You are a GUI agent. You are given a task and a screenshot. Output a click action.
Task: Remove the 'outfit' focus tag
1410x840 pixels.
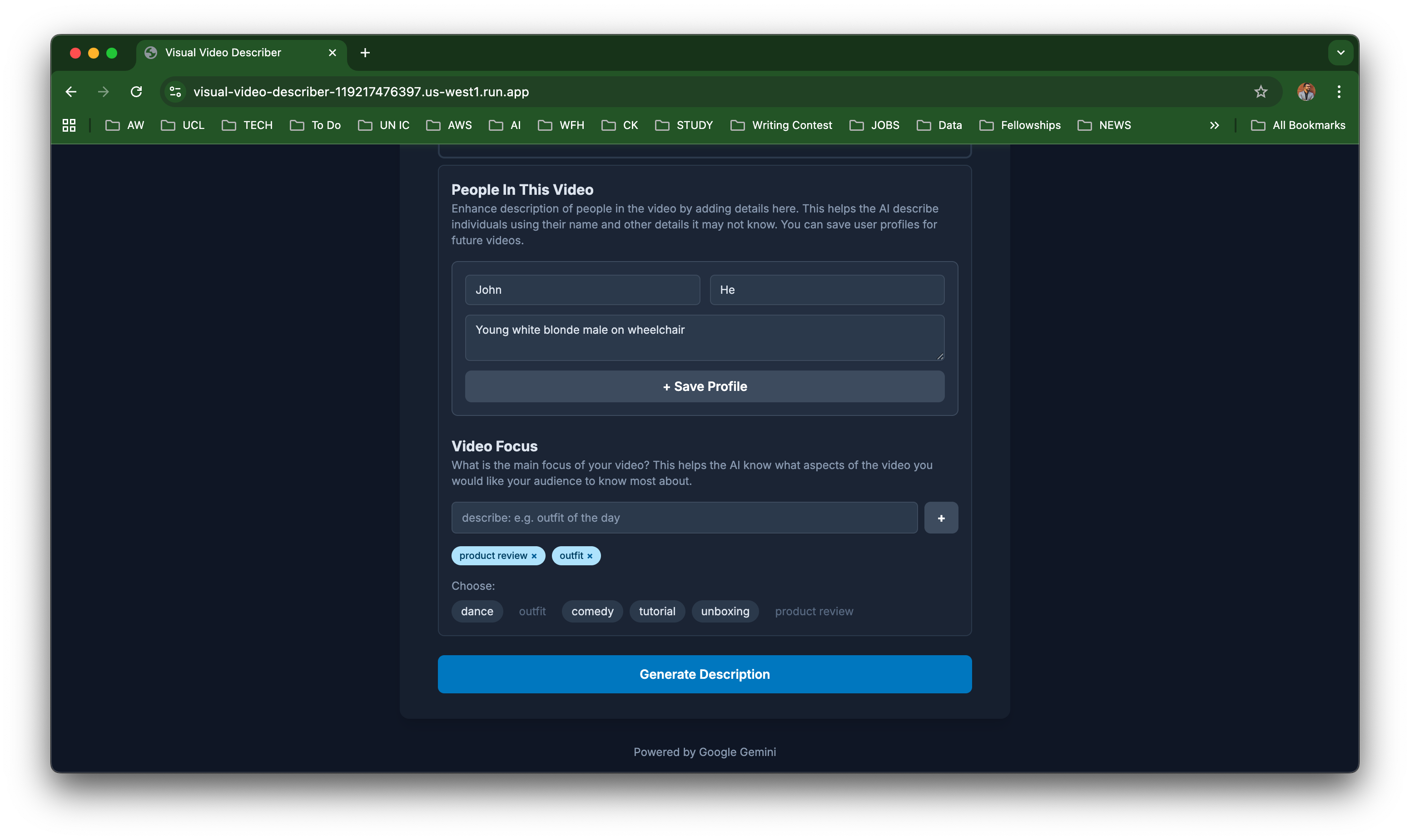pos(590,556)
